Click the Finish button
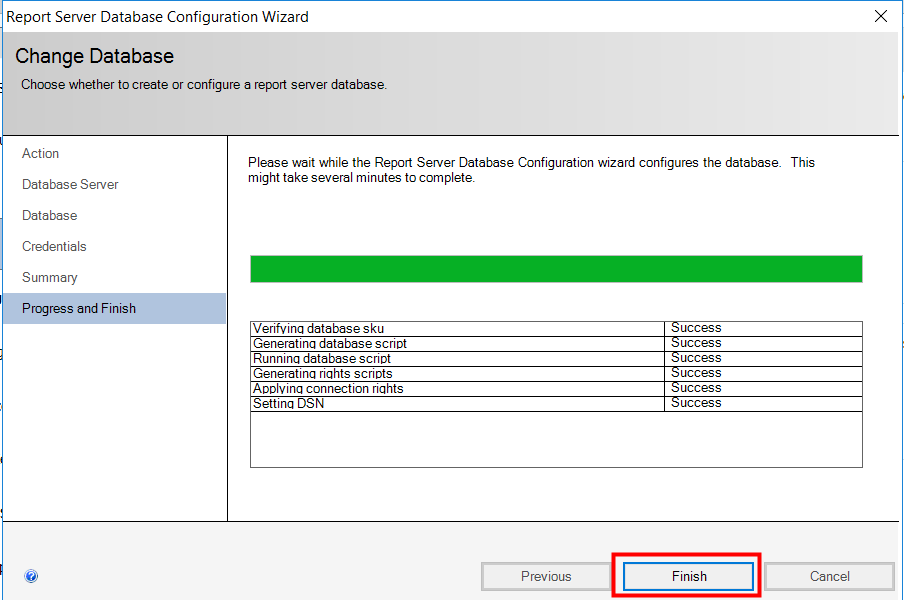This screenshot has width=904, height=600. 688,576
